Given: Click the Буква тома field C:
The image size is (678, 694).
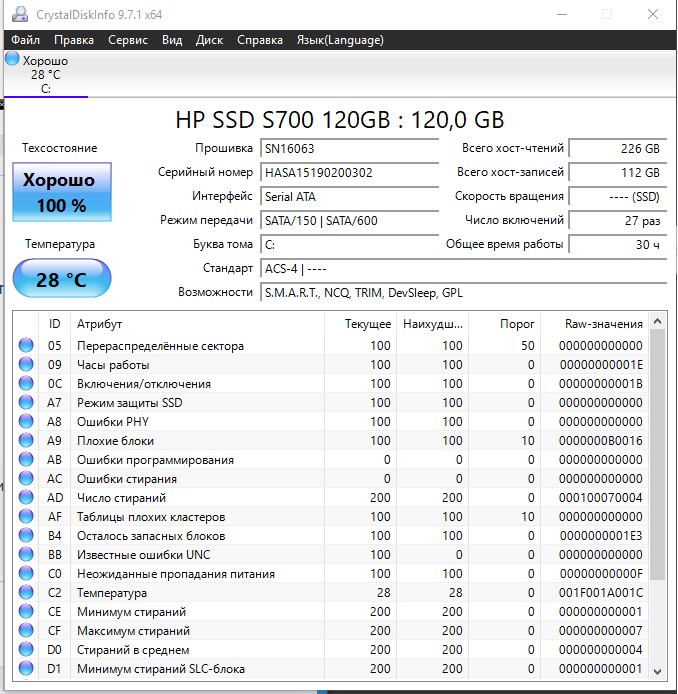Looking at the screenshot, I should (350, 244).
